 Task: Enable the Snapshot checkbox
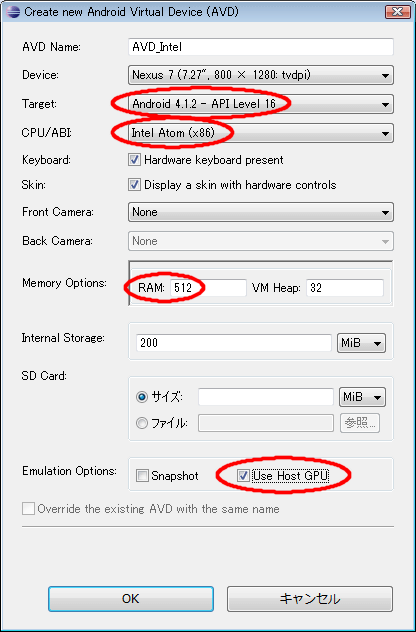[x=142, y=476]
